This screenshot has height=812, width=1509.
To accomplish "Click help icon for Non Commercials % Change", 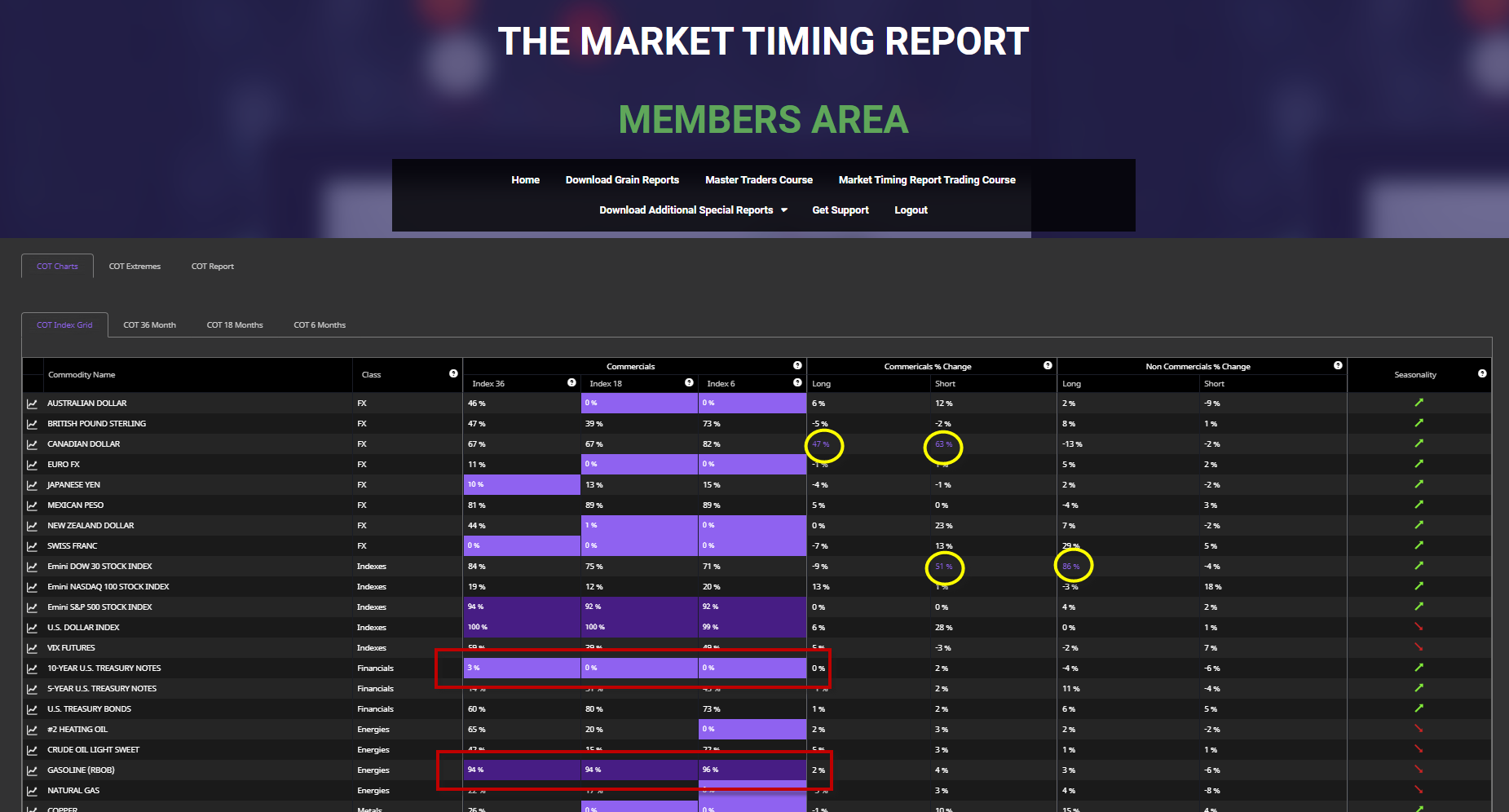I will tap(1338, 365).
